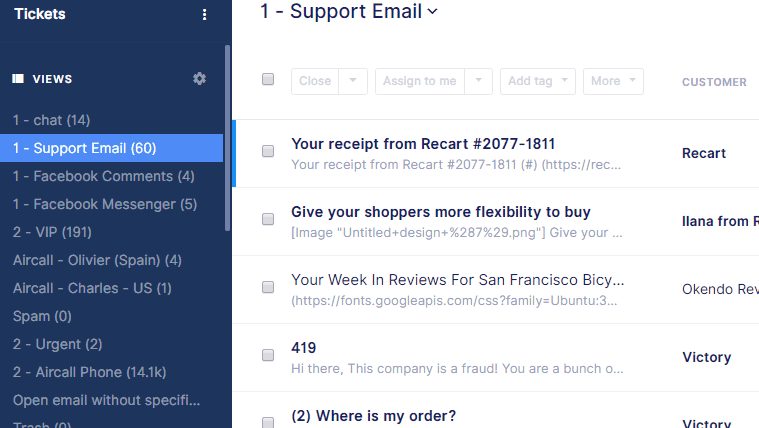Click preview text 'Hi there, This company is a fraud!'
Screen dimensions: 759x428
click(x=394, y=369)
